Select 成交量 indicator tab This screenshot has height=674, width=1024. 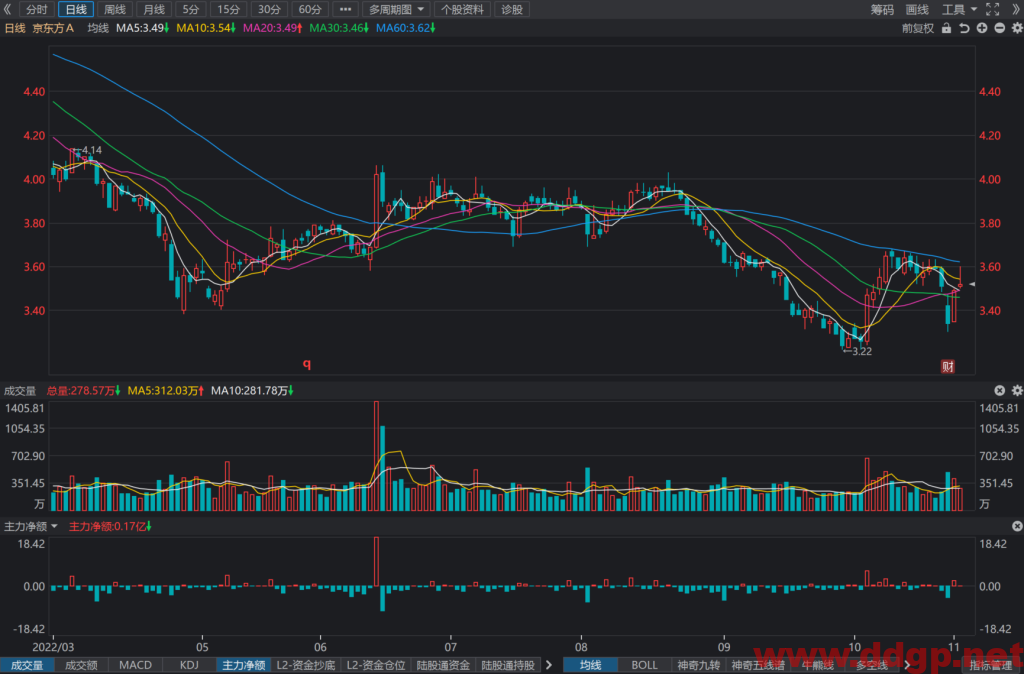pos(27,665)
